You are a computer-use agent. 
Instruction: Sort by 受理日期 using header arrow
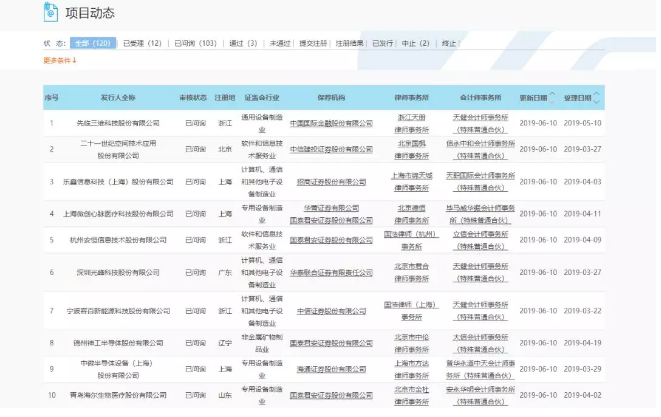[596, 98]
